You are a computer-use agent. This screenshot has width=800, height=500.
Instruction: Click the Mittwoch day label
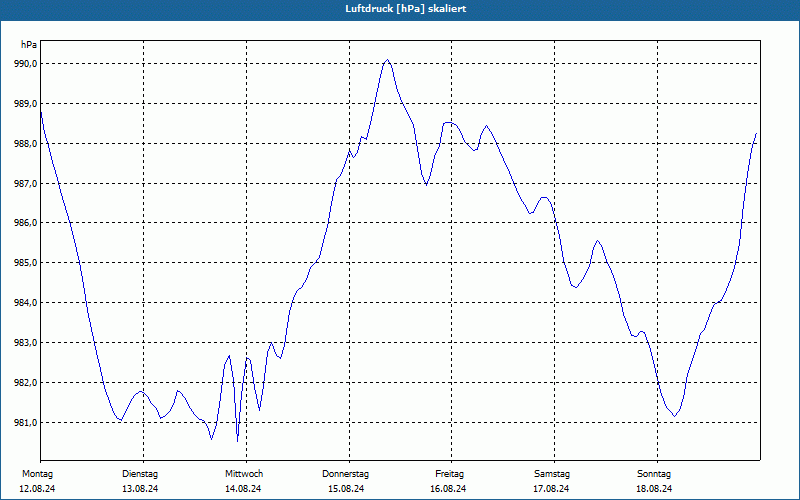tap(244, 474)
